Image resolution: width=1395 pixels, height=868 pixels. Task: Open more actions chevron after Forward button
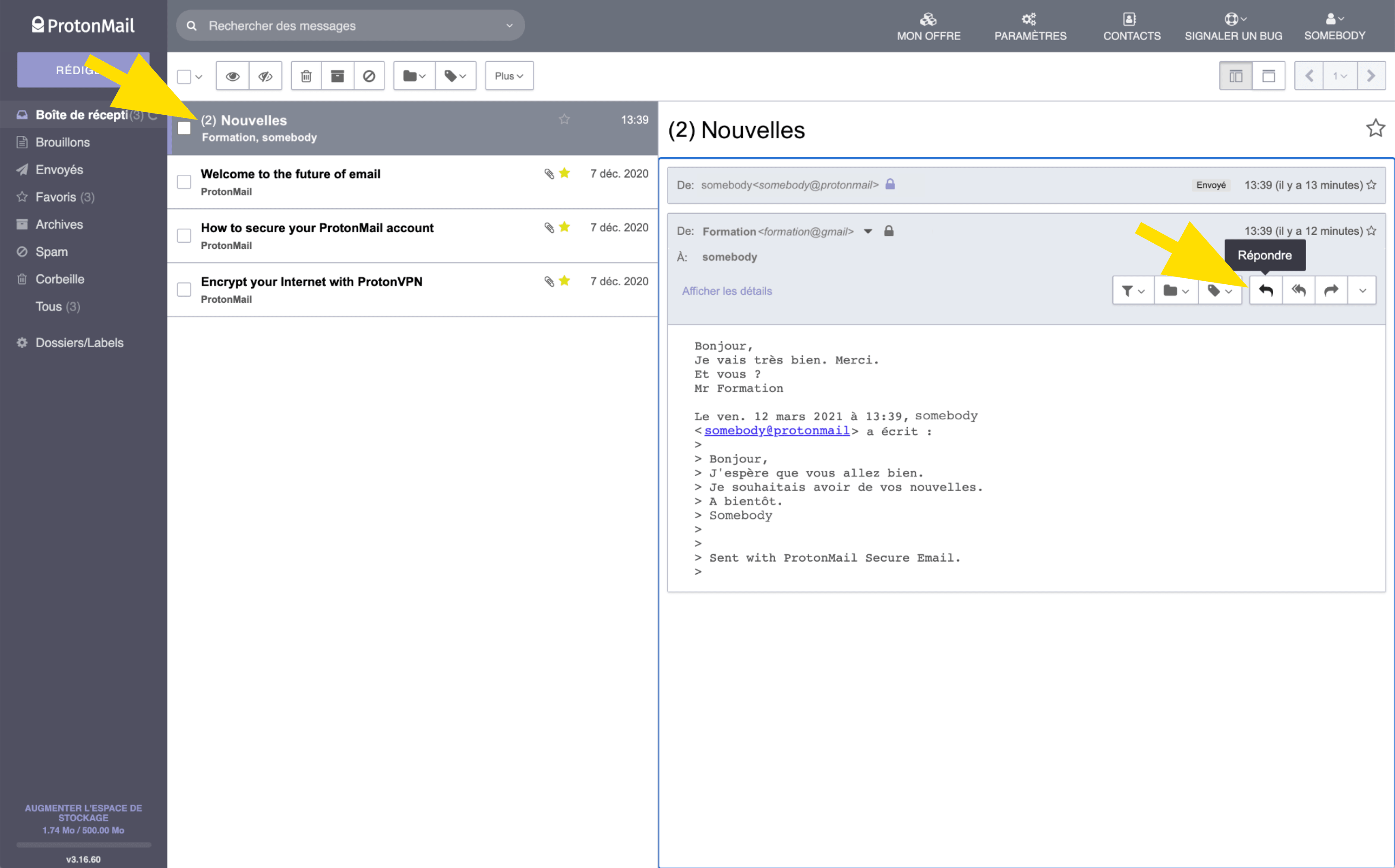tap(1362, 290)
